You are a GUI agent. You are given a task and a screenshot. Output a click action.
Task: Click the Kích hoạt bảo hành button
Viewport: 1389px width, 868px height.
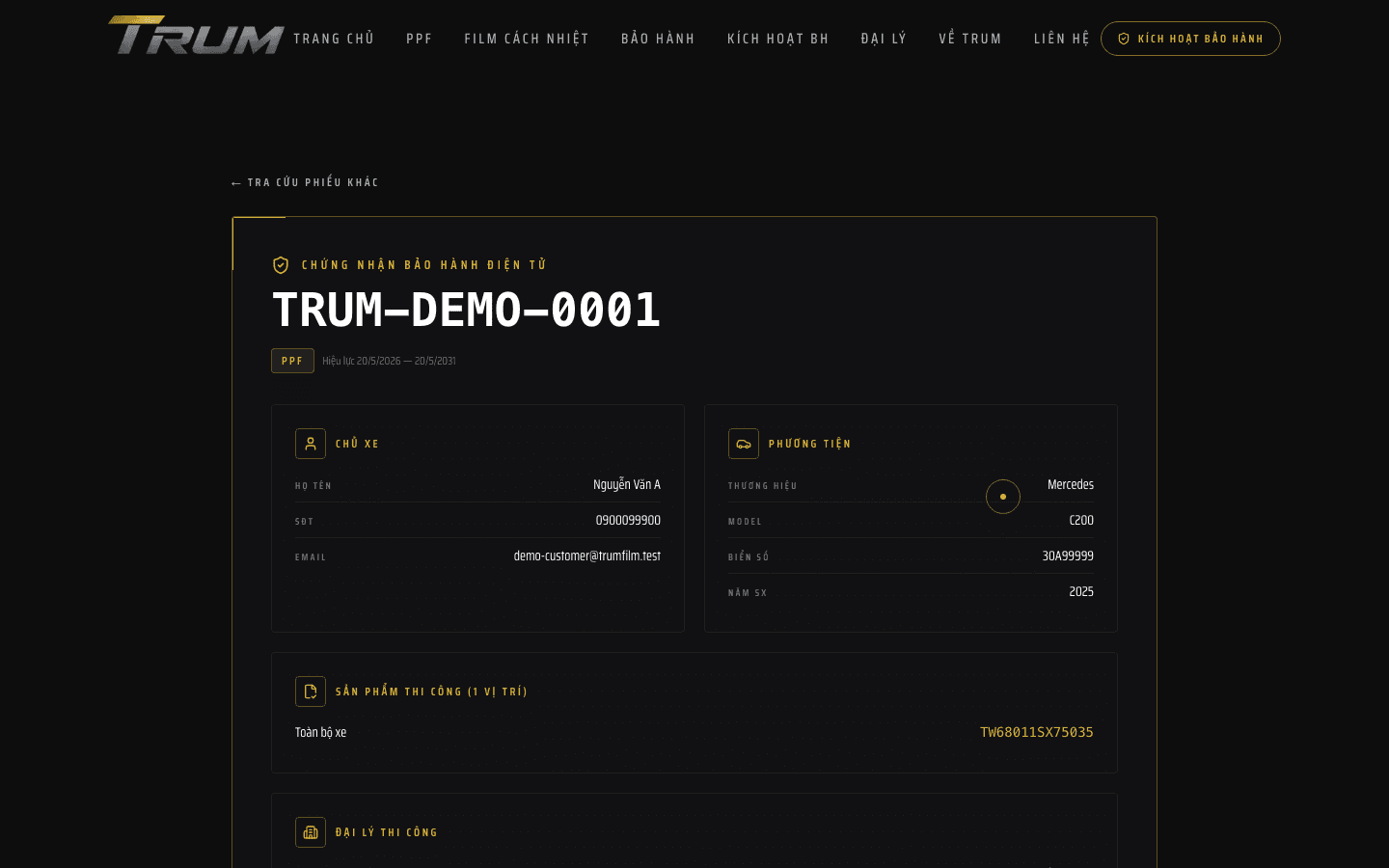coord(1190,39)
